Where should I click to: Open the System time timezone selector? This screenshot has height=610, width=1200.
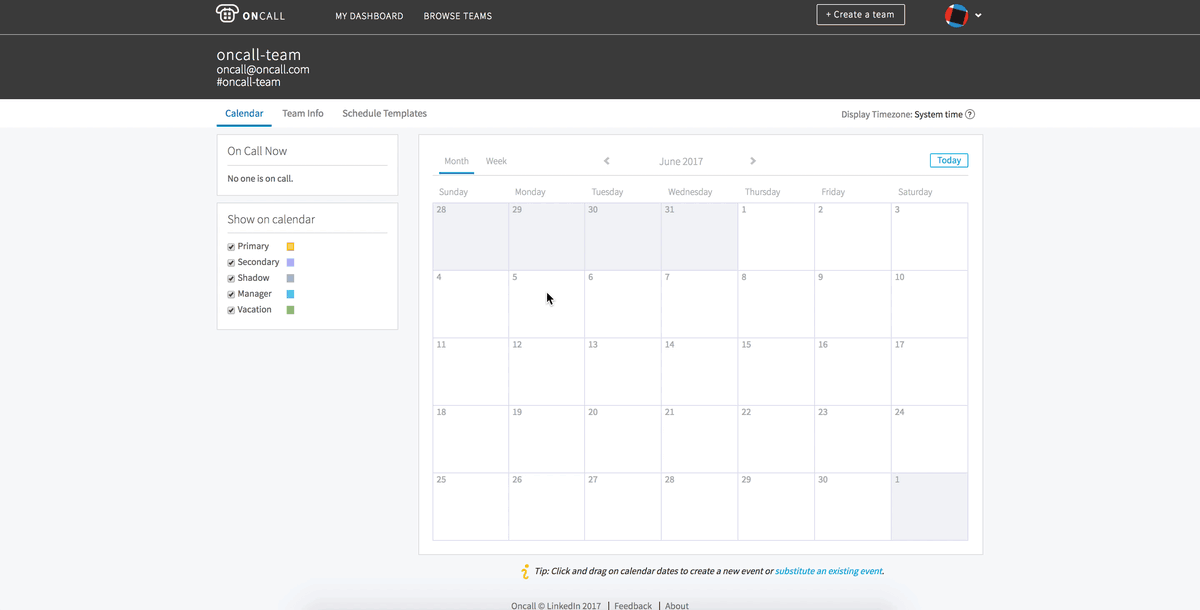tap(937, 115)
